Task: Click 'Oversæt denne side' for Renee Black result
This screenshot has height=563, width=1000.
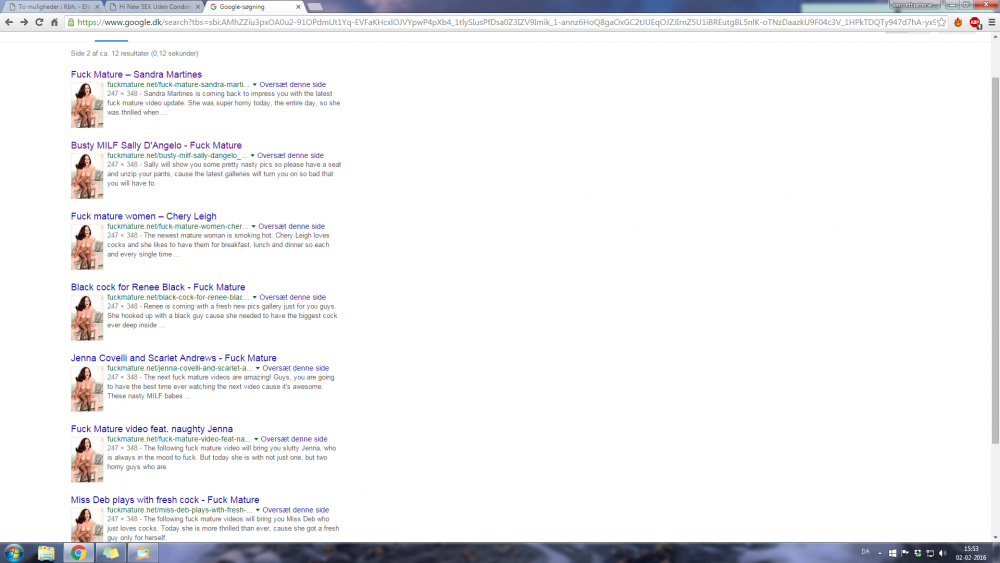Action: coord(293,296)
